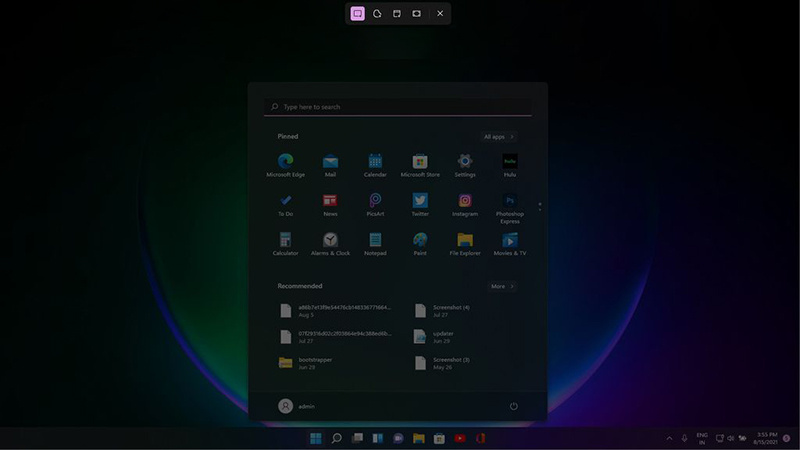
Task: Select Window snip mode
Action: (397, 14)
